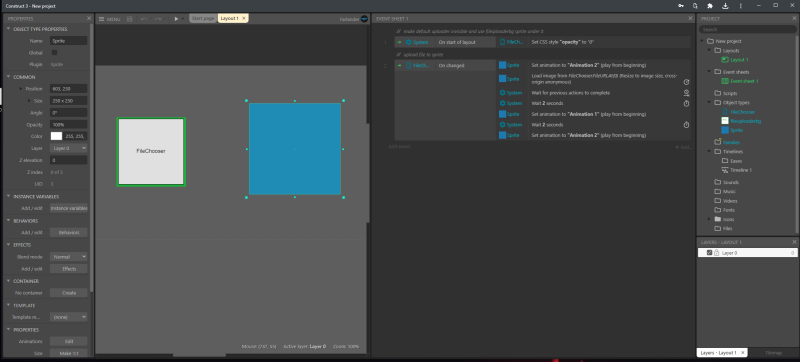Click the FileChooser icon in event 2 condition
The image size is (800, 362).
pyautogui.click(x=409, y=65)
